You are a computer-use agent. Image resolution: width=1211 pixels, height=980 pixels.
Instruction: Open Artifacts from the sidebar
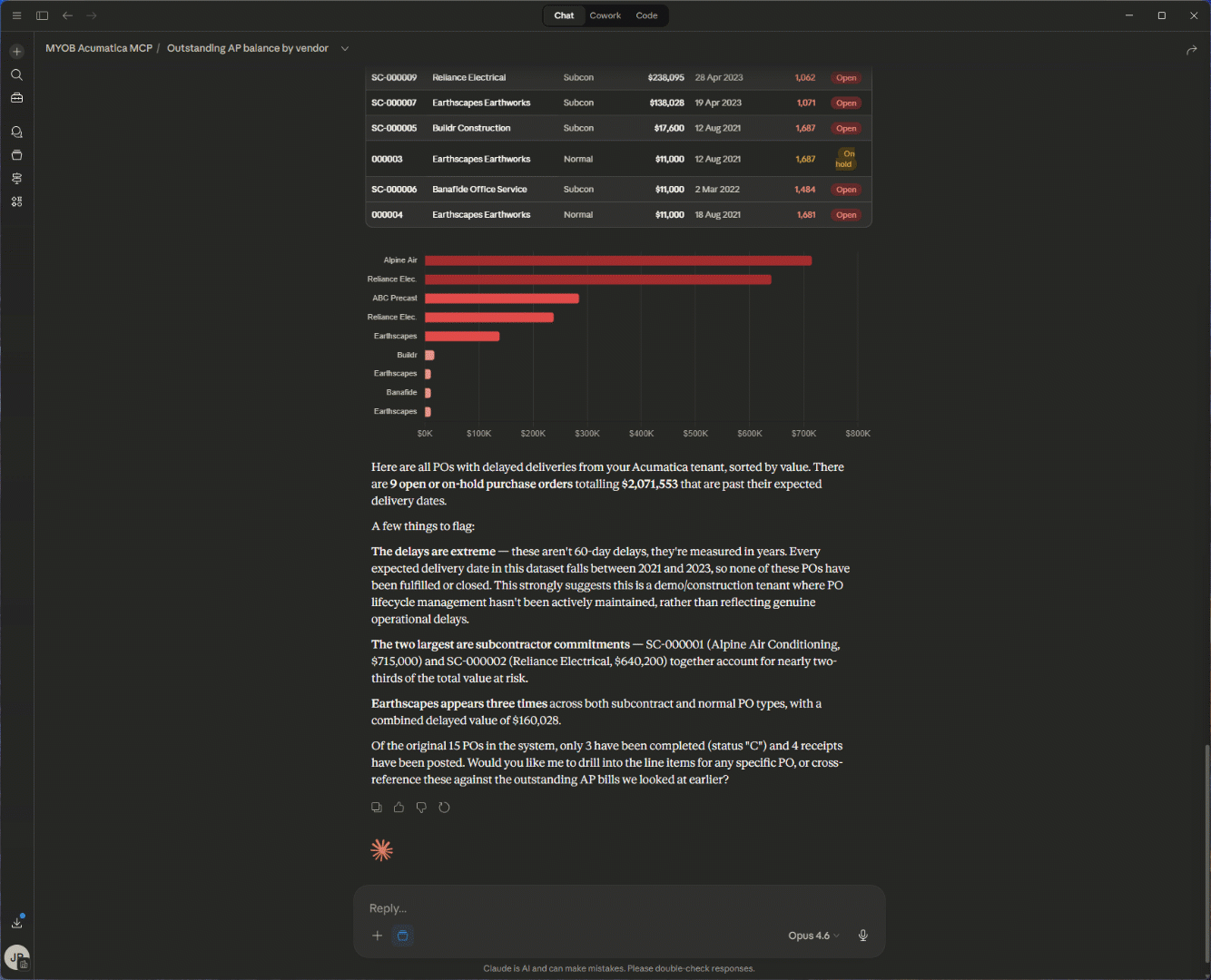pos(16,154)
